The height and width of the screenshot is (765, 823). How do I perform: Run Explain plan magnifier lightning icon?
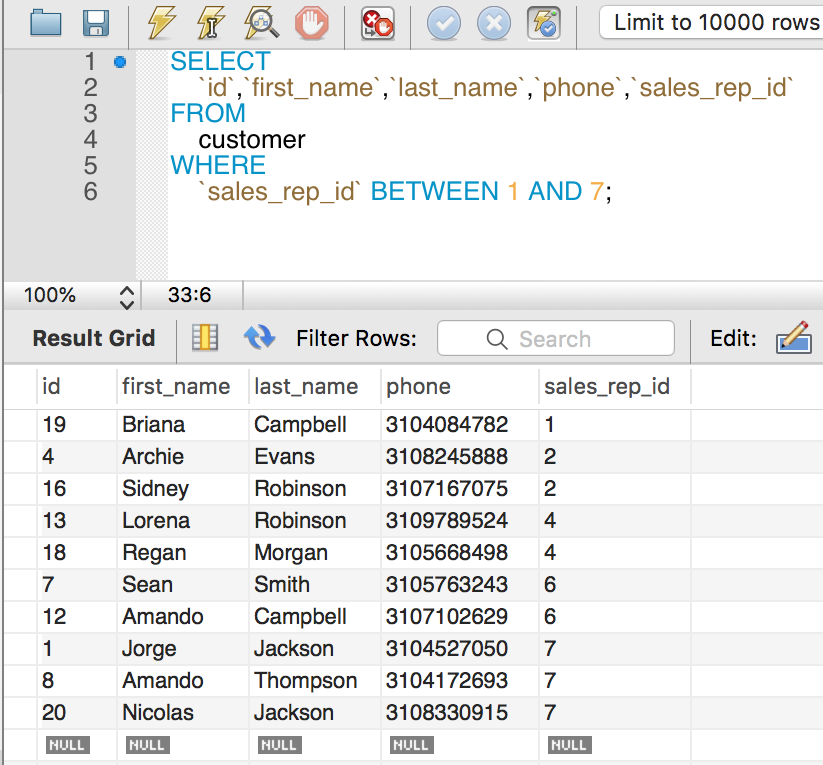tap(261, 23)
